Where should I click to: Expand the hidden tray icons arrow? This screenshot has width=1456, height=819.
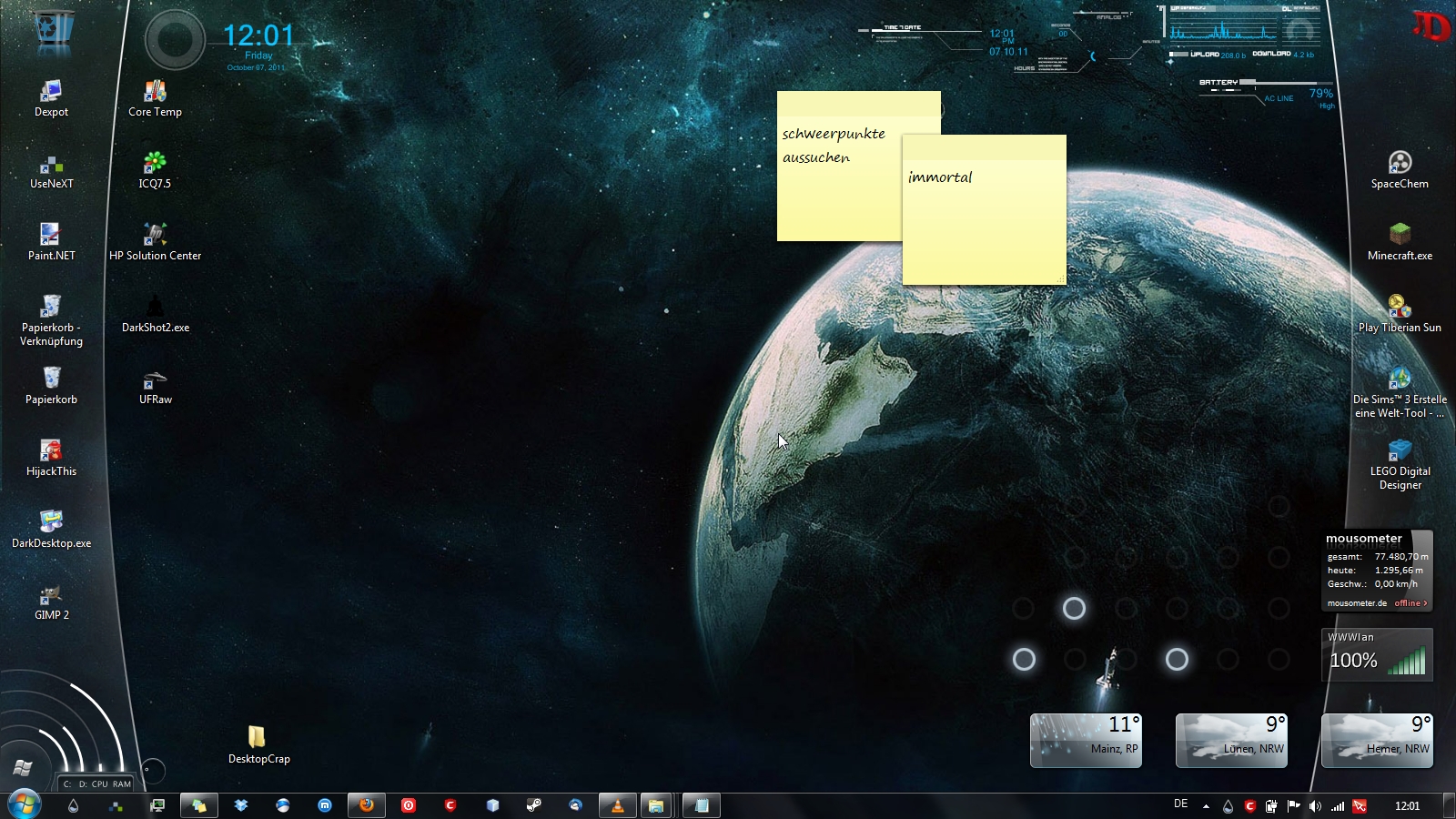click(1206, 806)
